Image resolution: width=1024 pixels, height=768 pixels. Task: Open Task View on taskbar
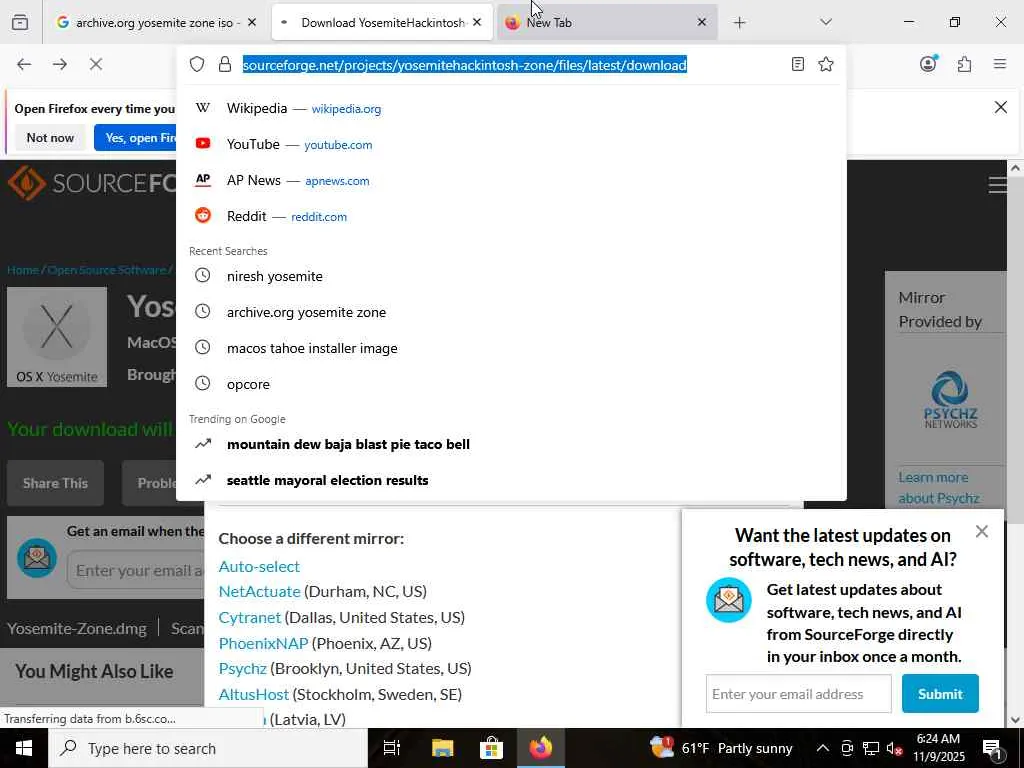coord(392,748)
